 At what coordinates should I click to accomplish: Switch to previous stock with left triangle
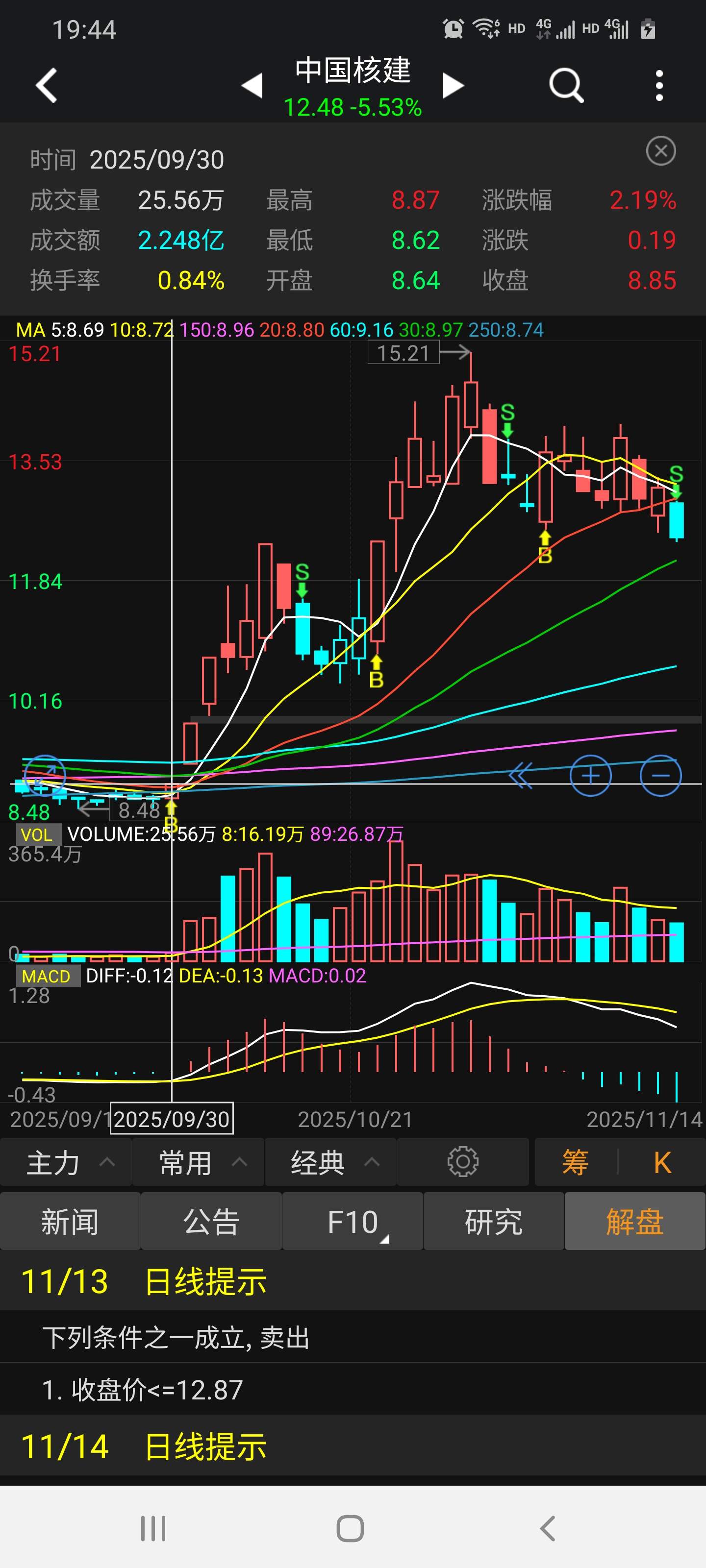coord(252,85)
